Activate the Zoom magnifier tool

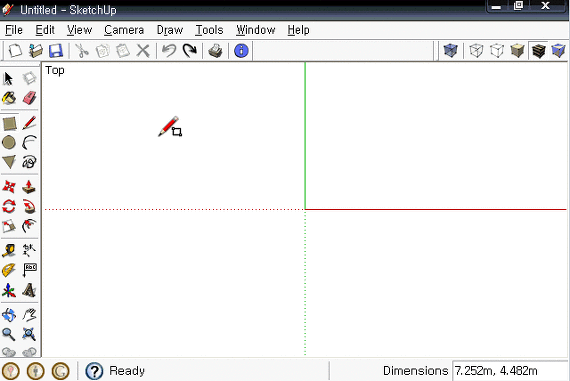pyautogui.click(x=9, y=334)
